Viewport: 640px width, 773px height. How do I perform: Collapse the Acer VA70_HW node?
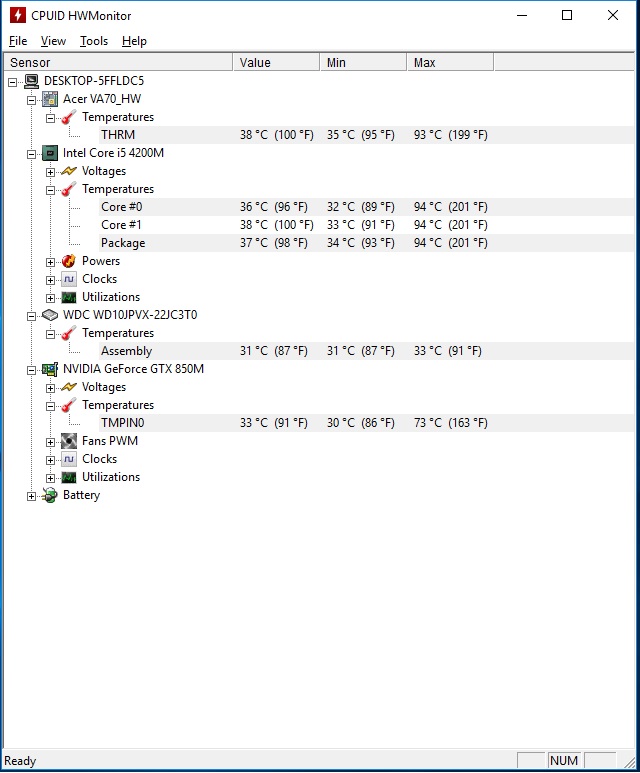[32, 100]
